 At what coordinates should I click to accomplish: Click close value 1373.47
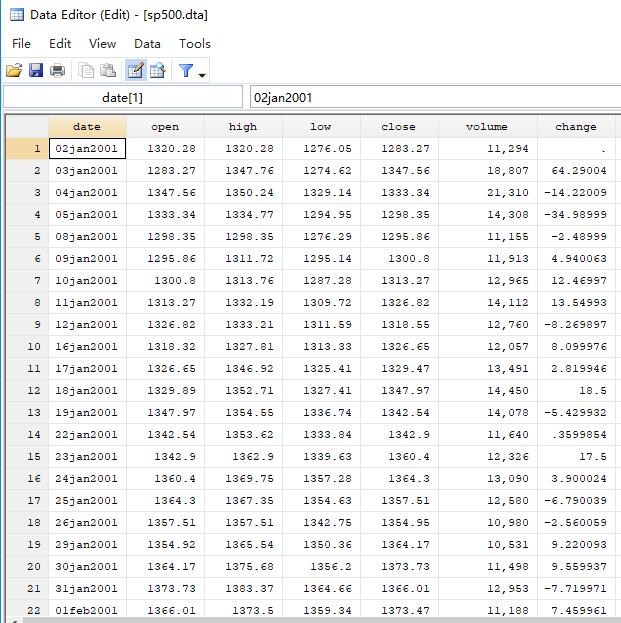(399, 610)
